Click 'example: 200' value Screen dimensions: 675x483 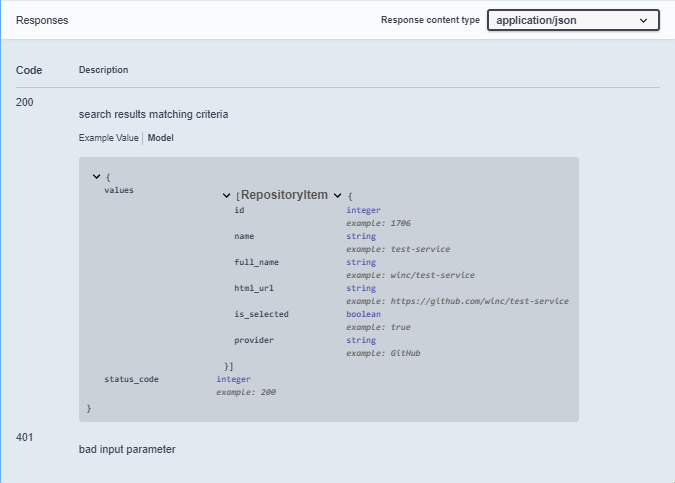pyautogui.click(x=246, y=392)
